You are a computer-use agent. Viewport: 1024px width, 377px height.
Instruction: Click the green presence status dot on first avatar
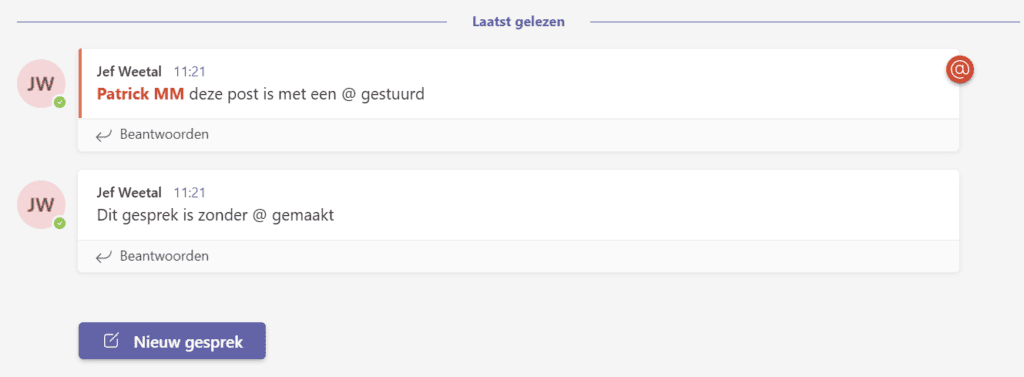59,102
